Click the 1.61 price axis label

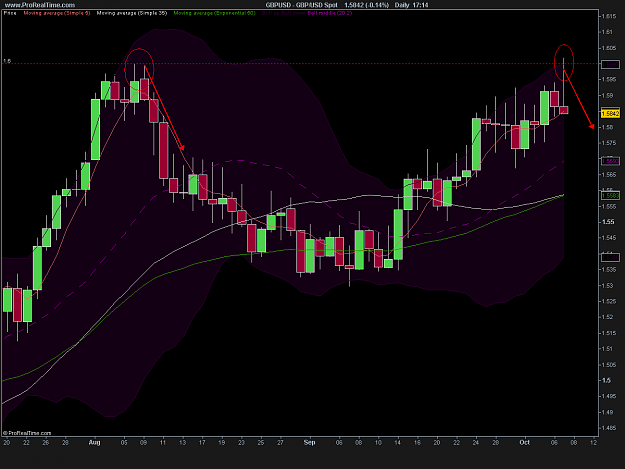point(607,32)
